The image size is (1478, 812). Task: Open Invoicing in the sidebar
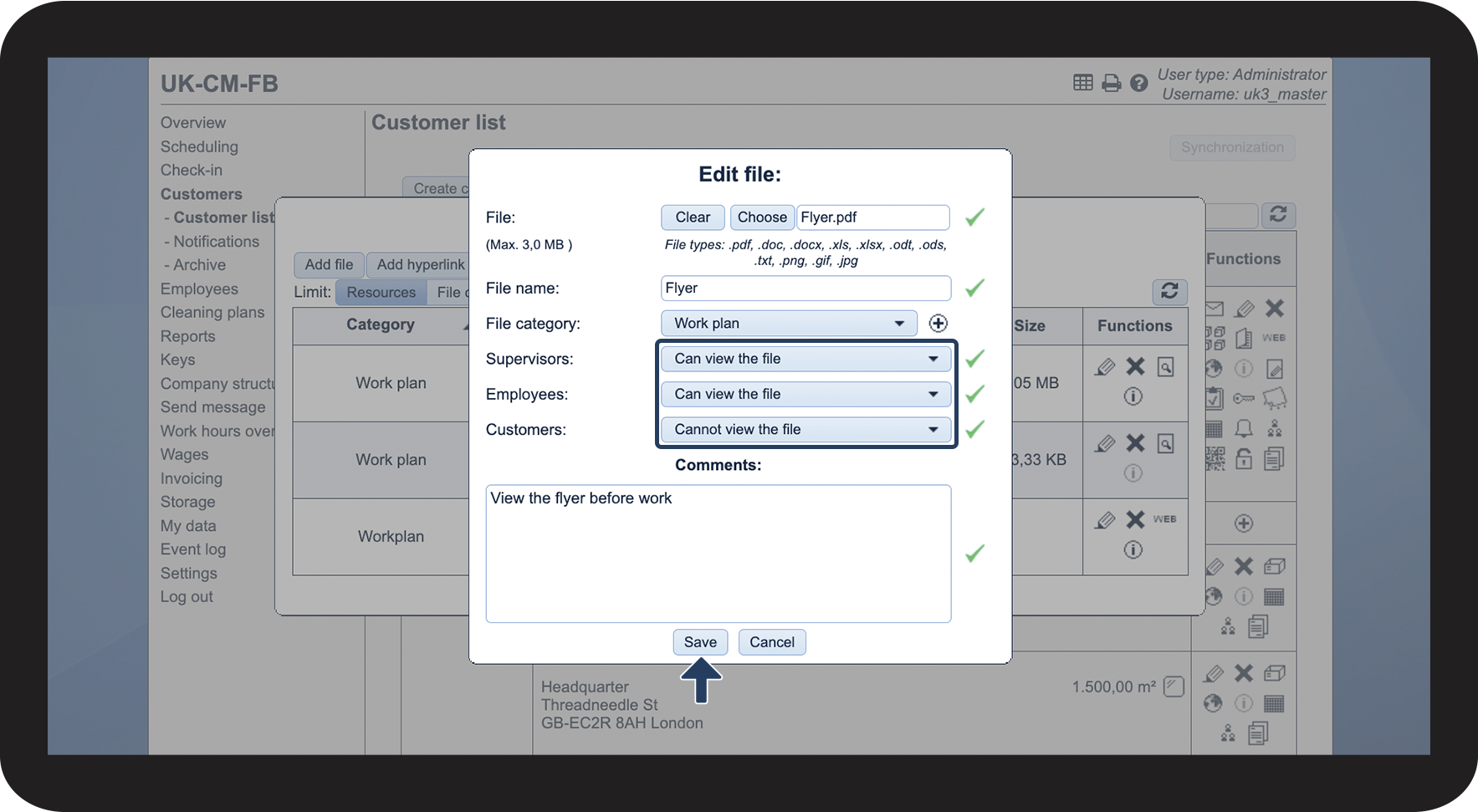pos(192,478)
